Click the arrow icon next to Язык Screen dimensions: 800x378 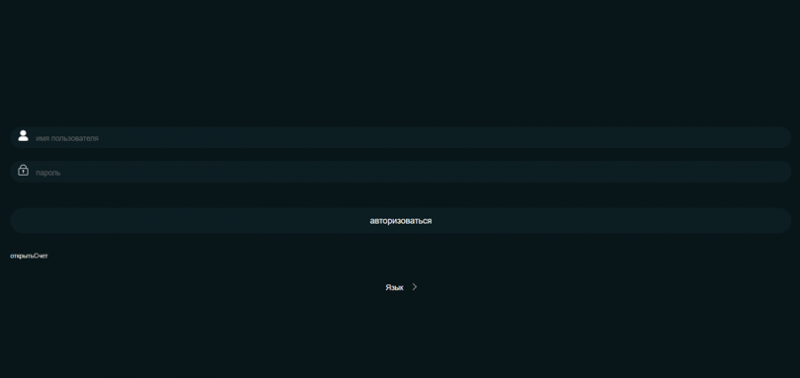coord(414,287)
